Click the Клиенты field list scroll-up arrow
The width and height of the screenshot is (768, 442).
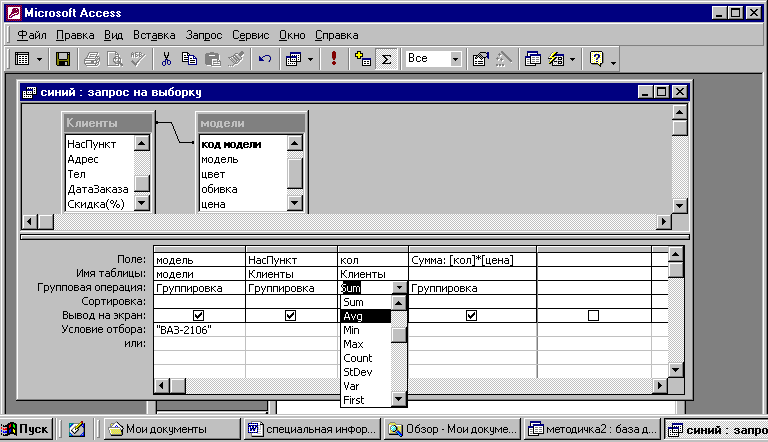[x=142, y=143]
